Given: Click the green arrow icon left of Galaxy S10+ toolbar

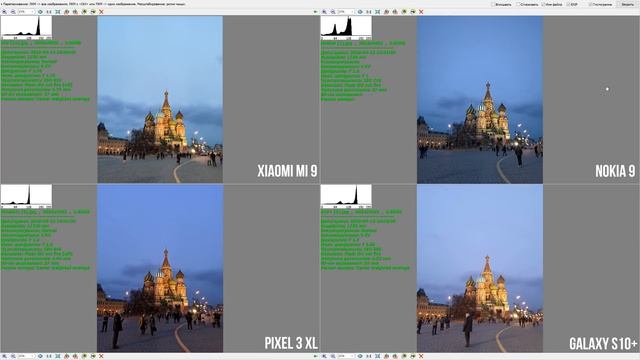Looking at the screenshot, I should (316, 356).
